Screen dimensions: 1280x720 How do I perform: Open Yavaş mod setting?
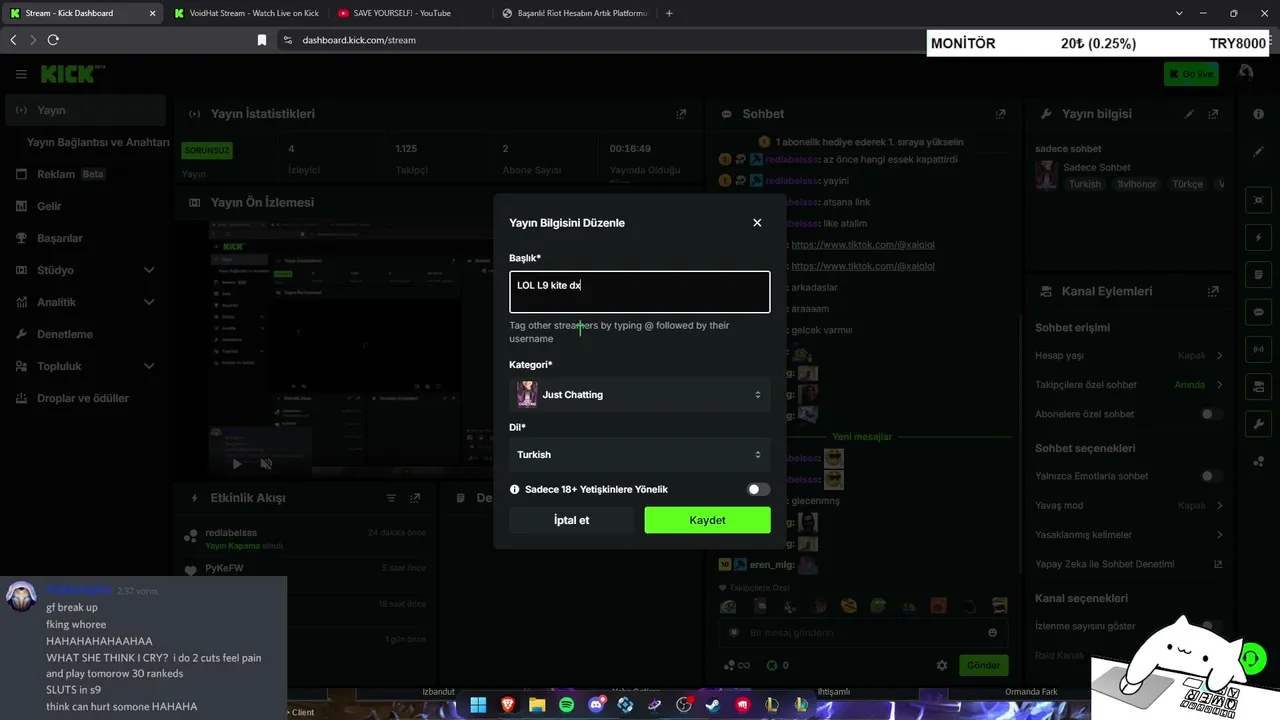(x=1129, y=506)
